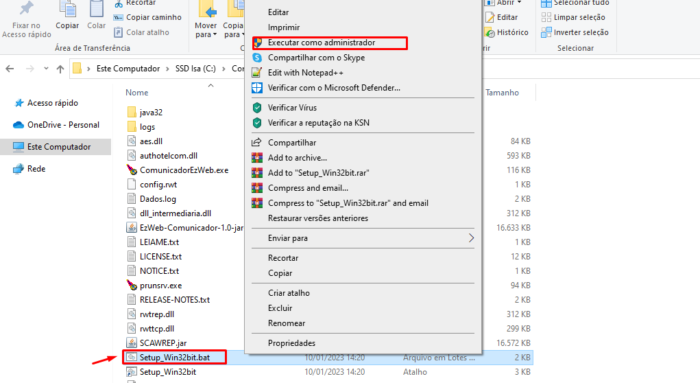Click Colar atalho in the ribbon
Screen dimensions: 700x383
click(142, 32)
